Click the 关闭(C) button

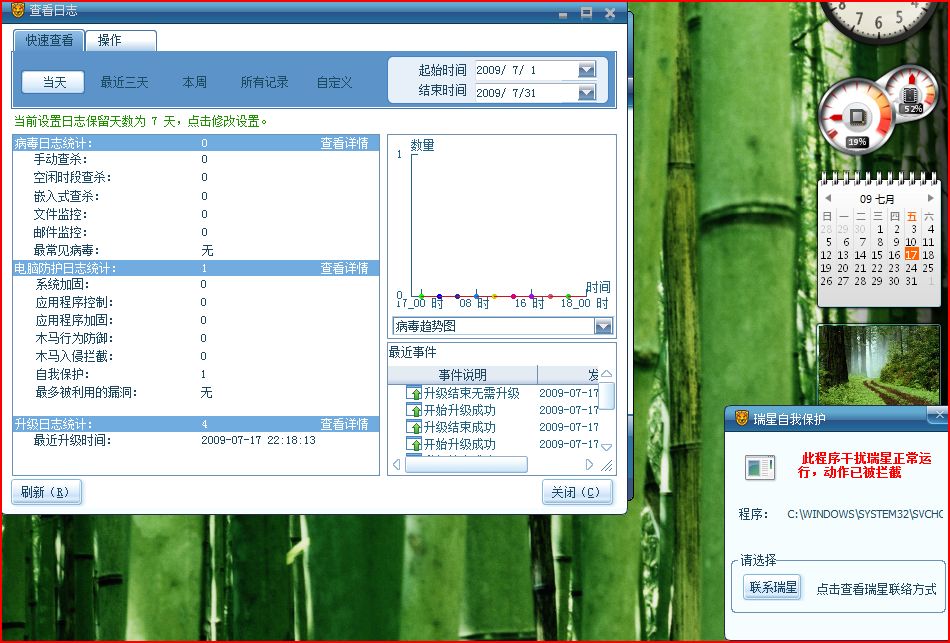(x=577, y=492)
